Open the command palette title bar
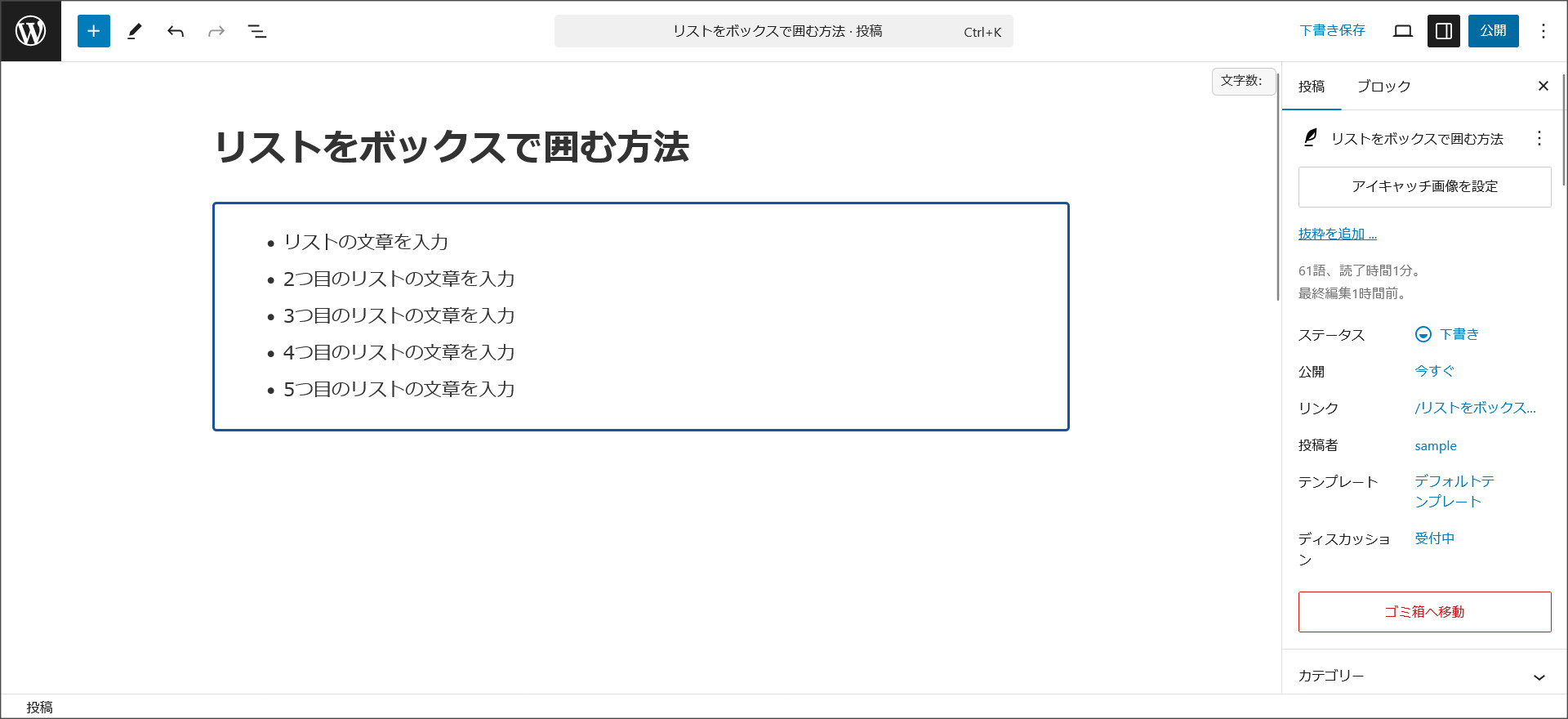1568x719 pixels. point(784,31)
